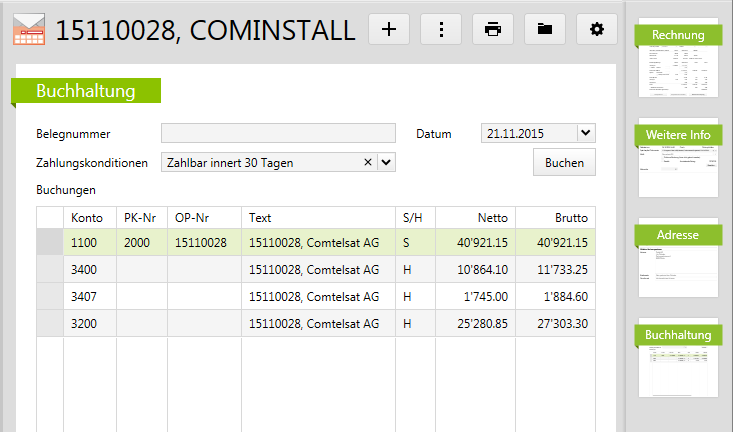
Task: Open the Rechnung page thumbnail
Action: (x=678, y=58)
